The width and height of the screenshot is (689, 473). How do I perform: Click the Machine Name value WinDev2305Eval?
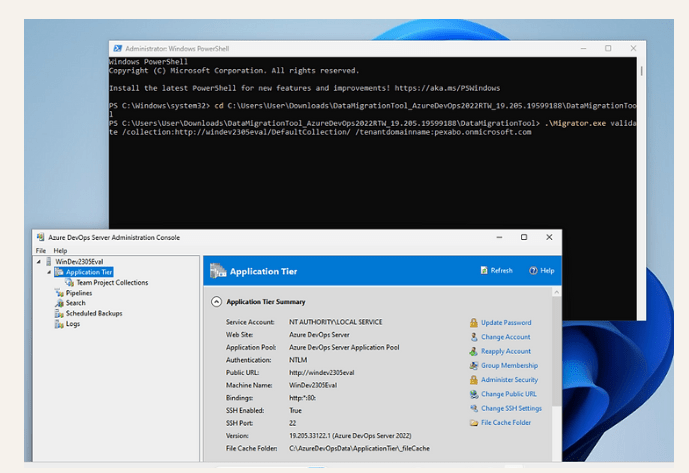coord(313,386)
